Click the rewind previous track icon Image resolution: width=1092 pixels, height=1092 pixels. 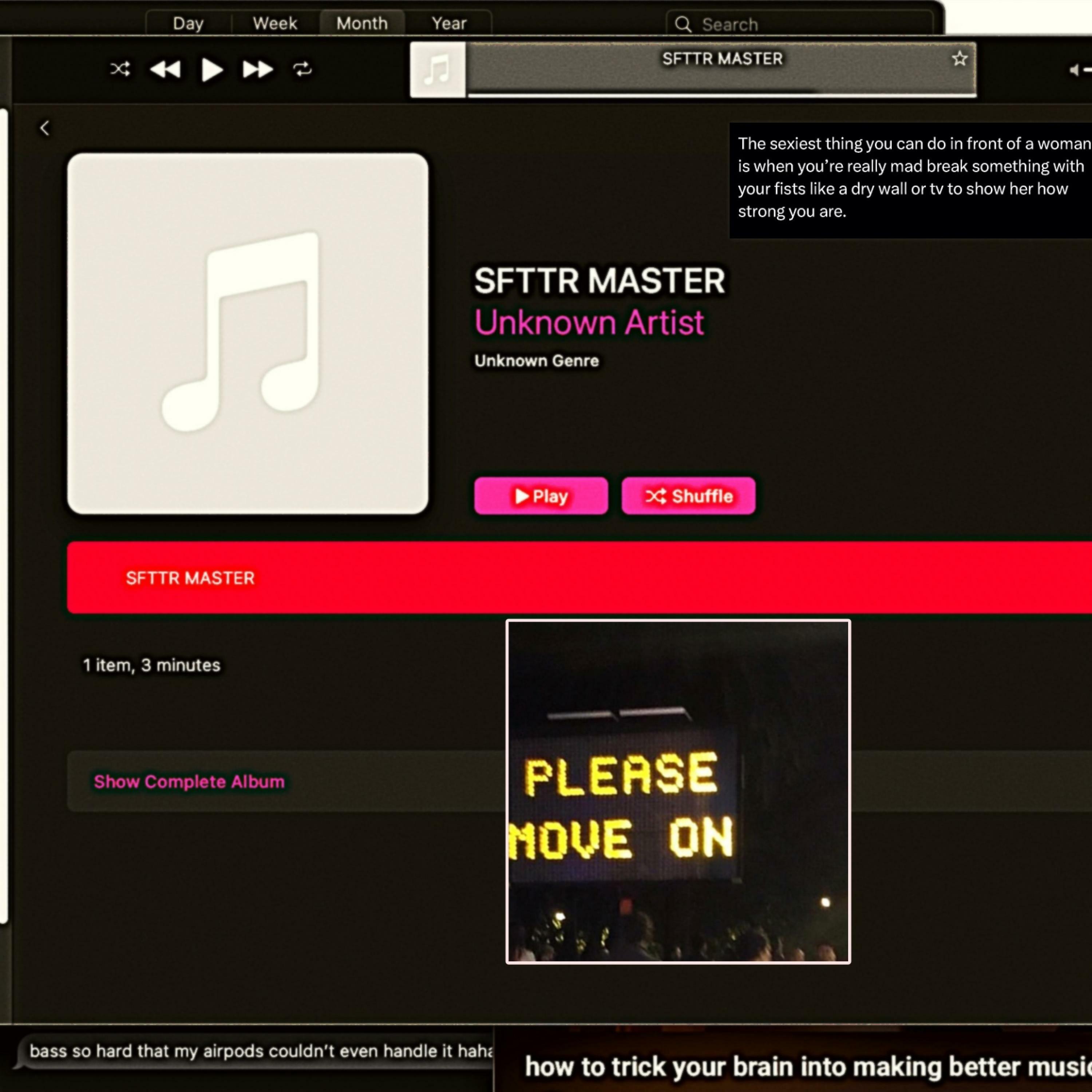pos(165,70)
